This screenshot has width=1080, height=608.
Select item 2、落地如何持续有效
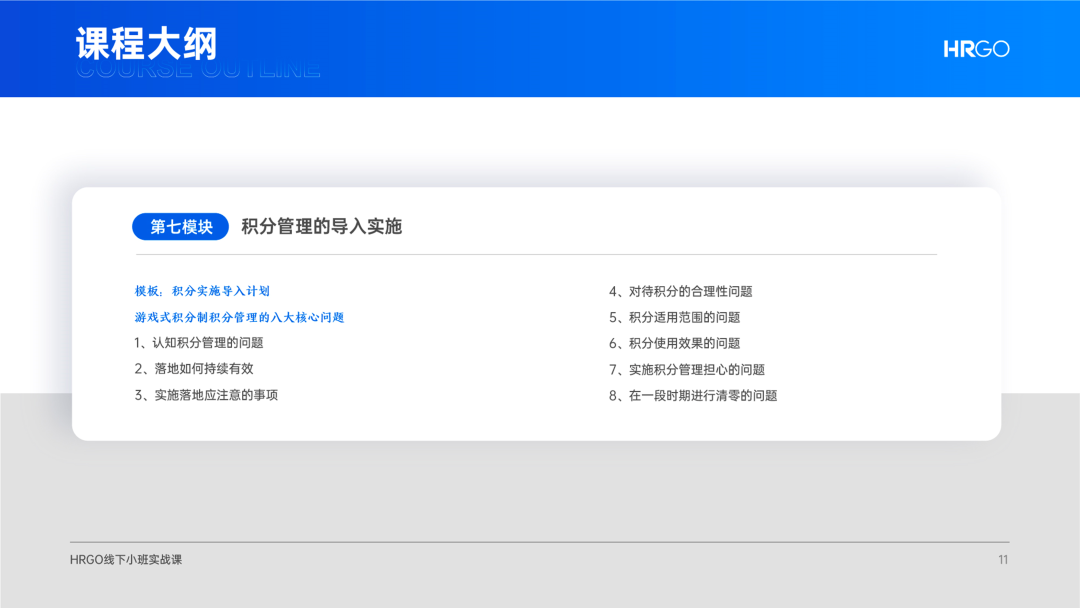coord(194,369)
